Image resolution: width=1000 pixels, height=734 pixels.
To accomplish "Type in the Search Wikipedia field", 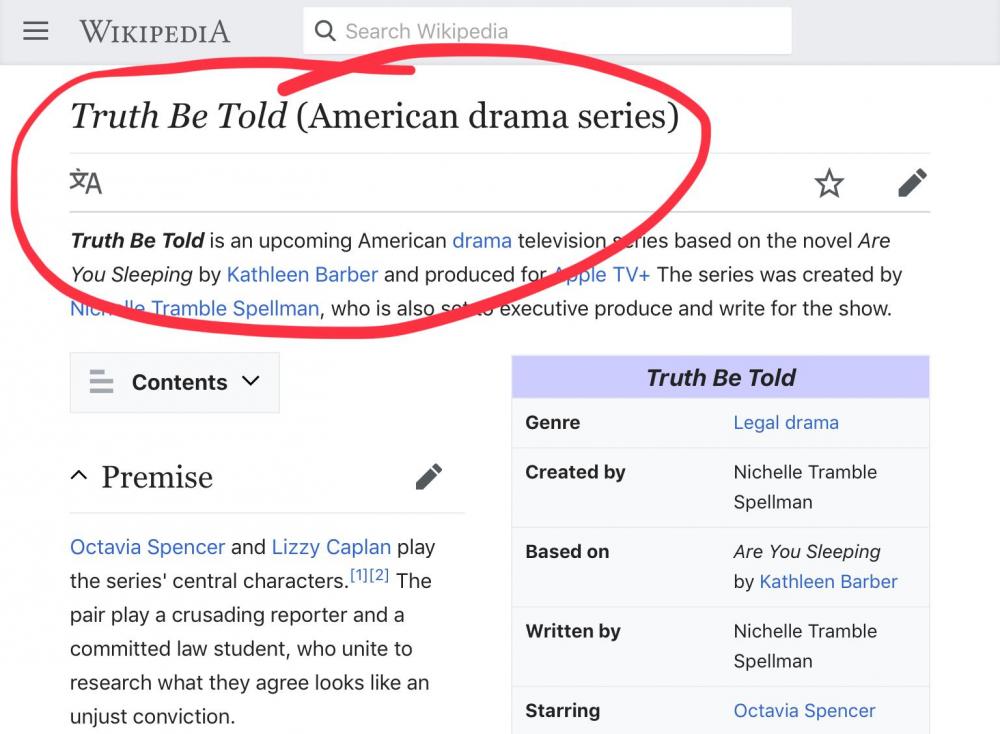I will point(560,31).
